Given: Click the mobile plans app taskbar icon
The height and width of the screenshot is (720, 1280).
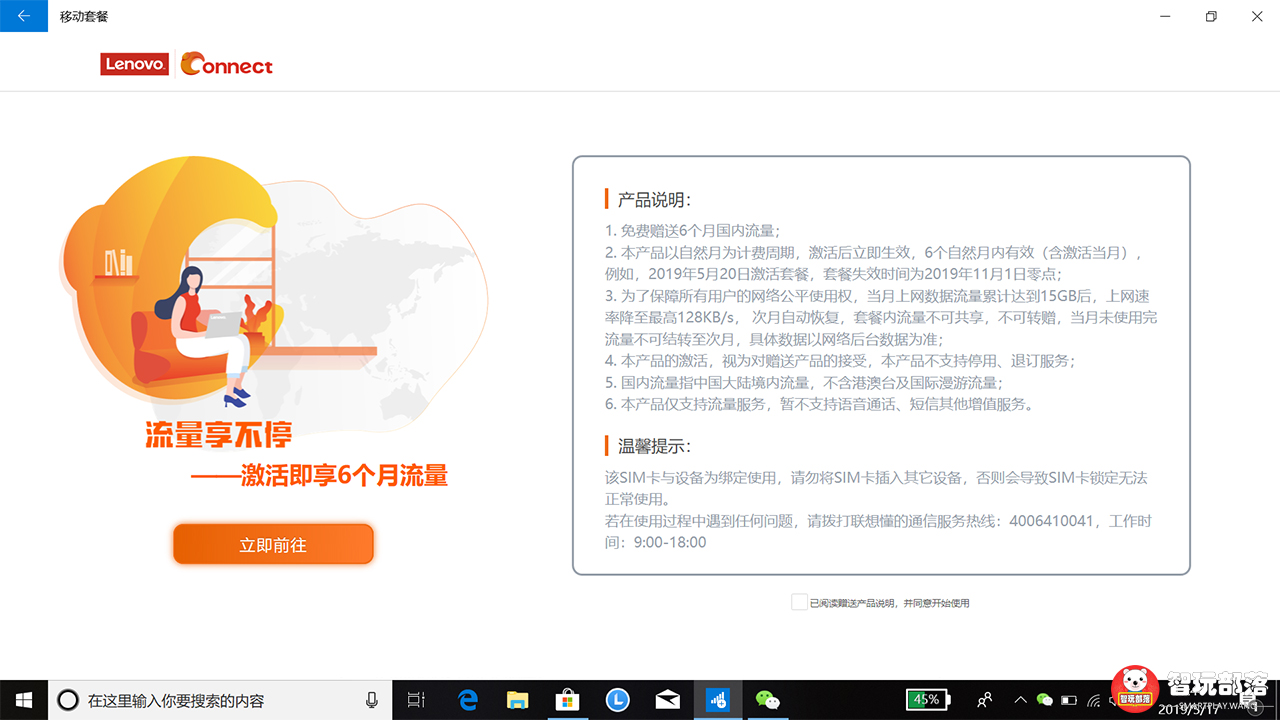Looking at the screenshot, I should point(718,700).
